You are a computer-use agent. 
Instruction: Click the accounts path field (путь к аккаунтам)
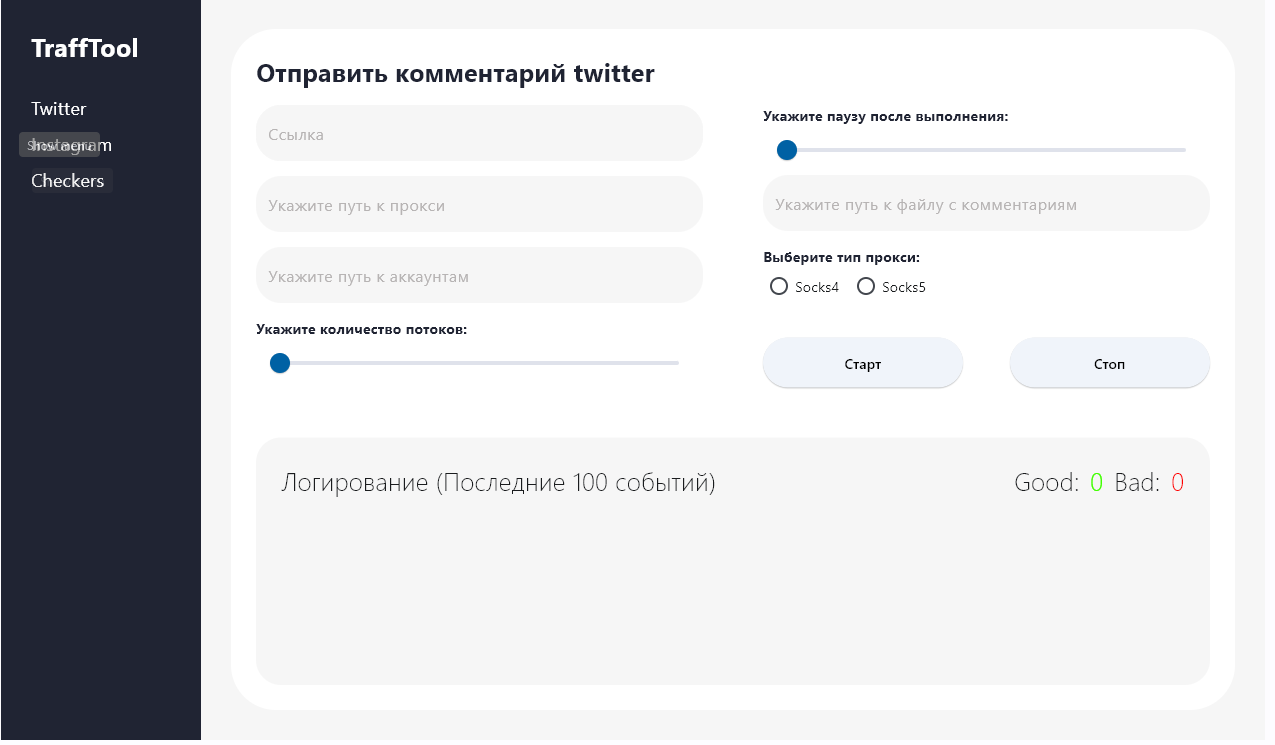(x=479, y=276)
